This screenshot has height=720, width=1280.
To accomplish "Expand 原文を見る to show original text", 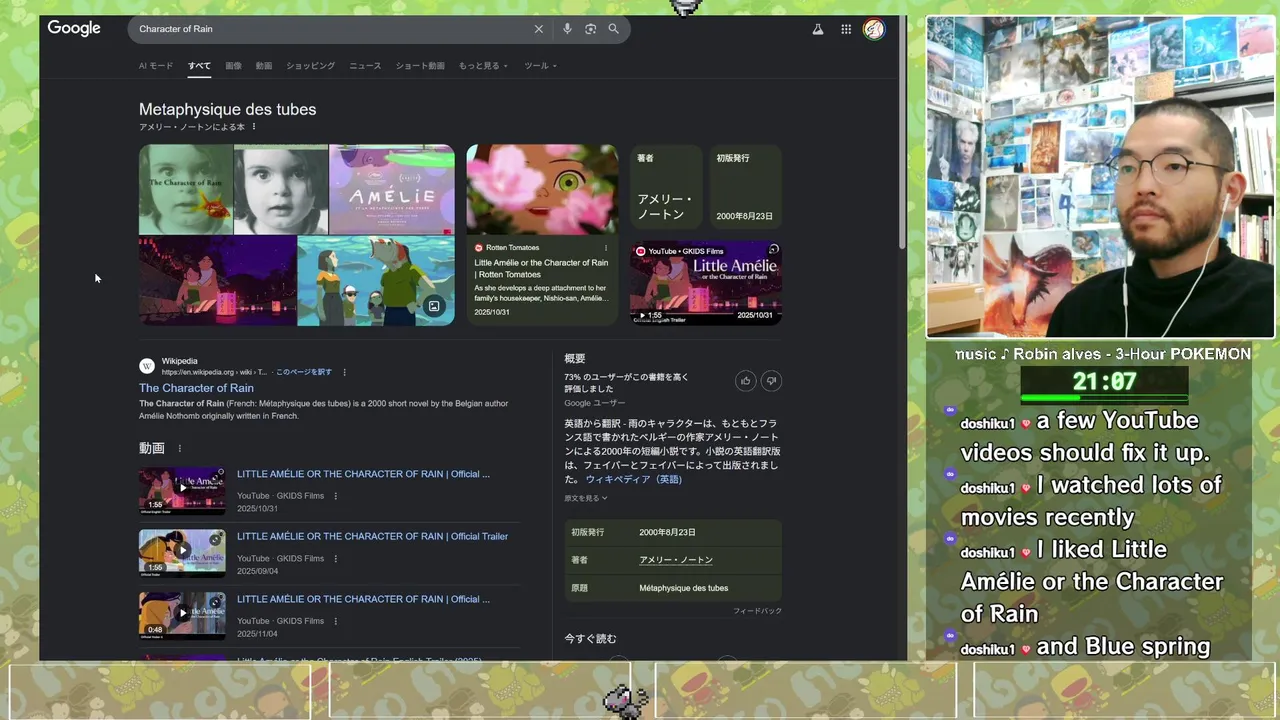I will [x=585, y=498].
